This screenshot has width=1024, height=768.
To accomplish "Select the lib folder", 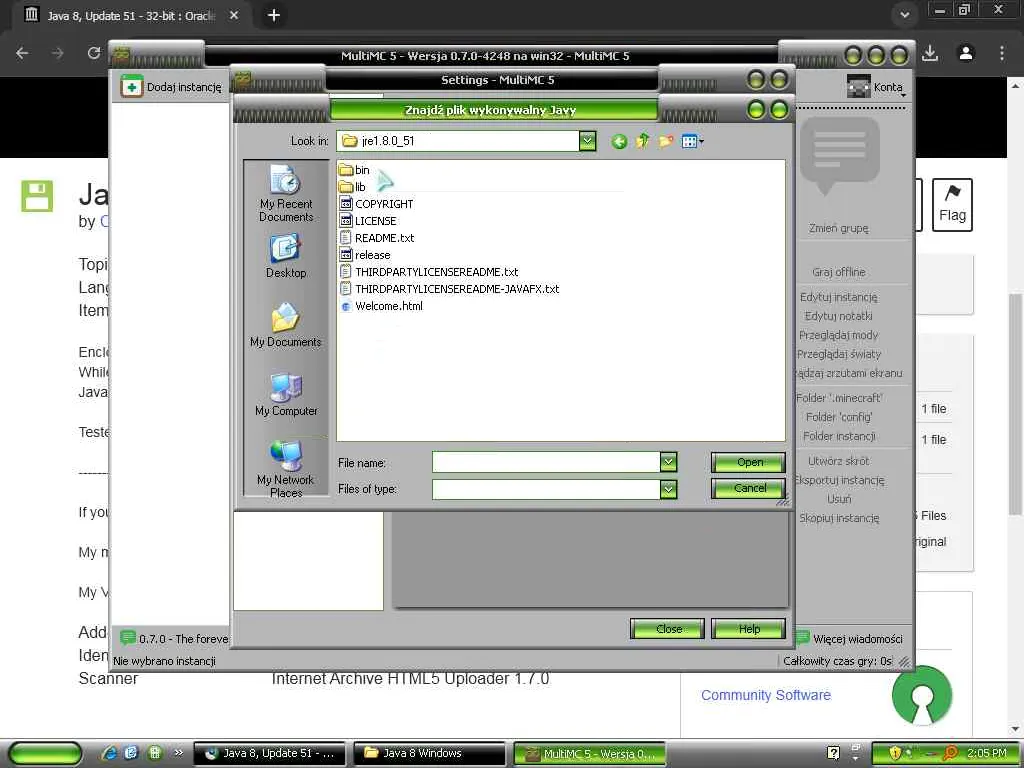I will click(x=353, y=187).
